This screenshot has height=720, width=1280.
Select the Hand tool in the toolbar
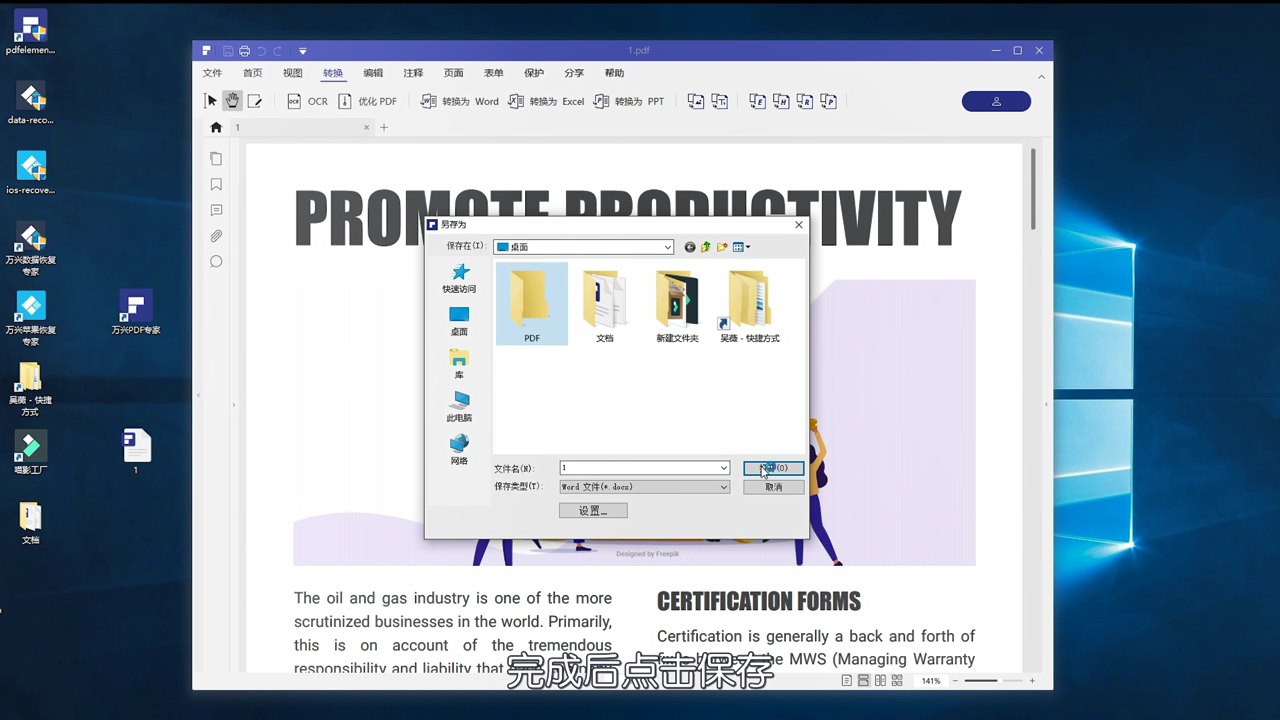point(232,100)
